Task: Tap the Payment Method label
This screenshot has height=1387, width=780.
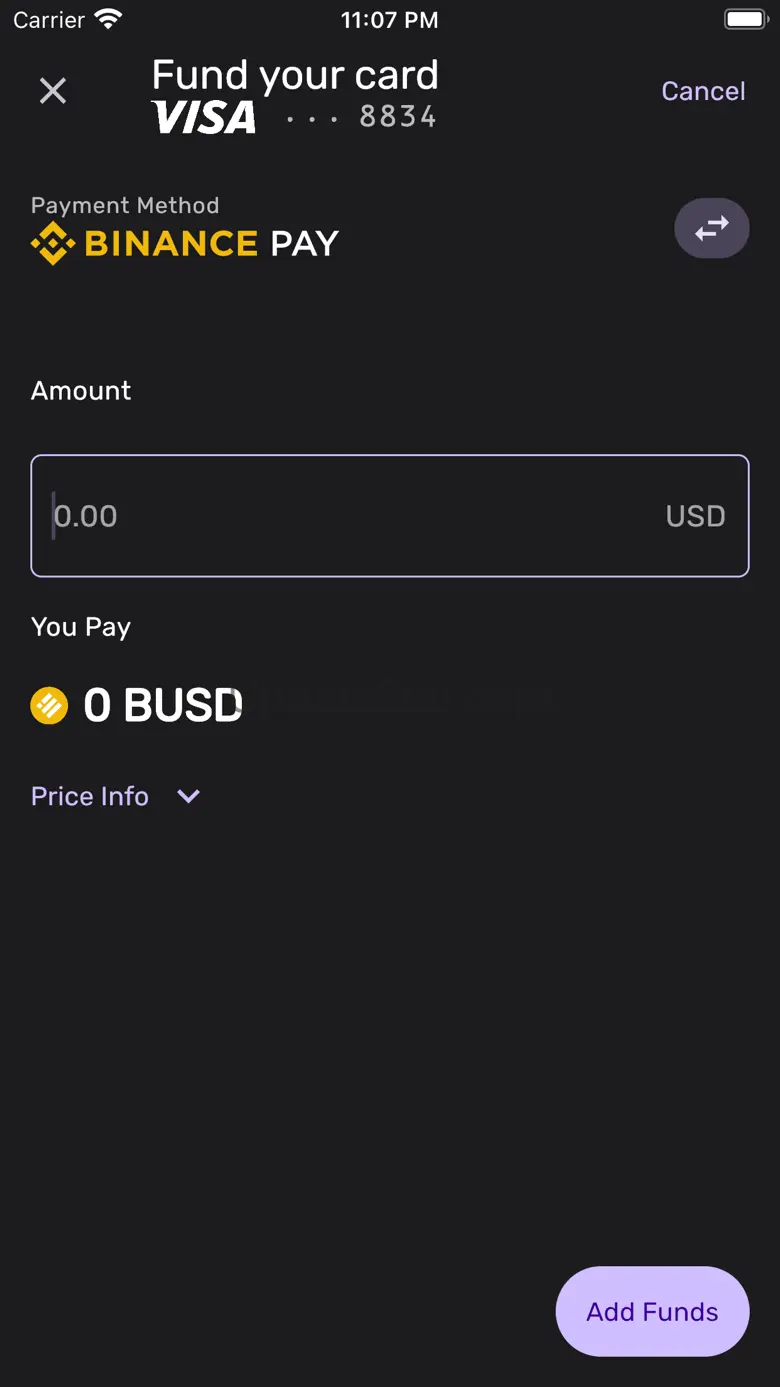Action: (x=125, y=205)
